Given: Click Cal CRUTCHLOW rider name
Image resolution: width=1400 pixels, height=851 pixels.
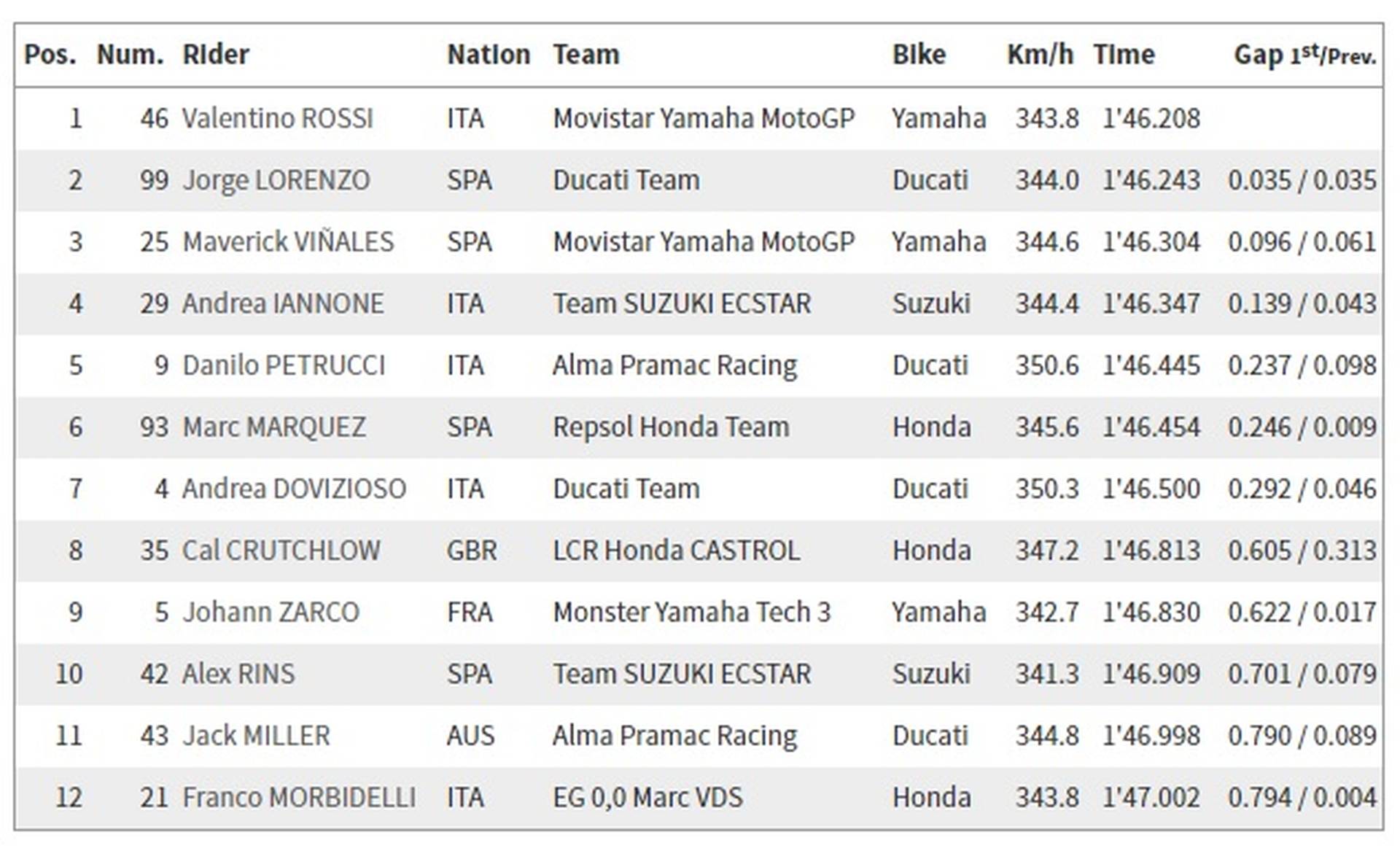Looking at the screenshot, I should (x=281, y=551).
